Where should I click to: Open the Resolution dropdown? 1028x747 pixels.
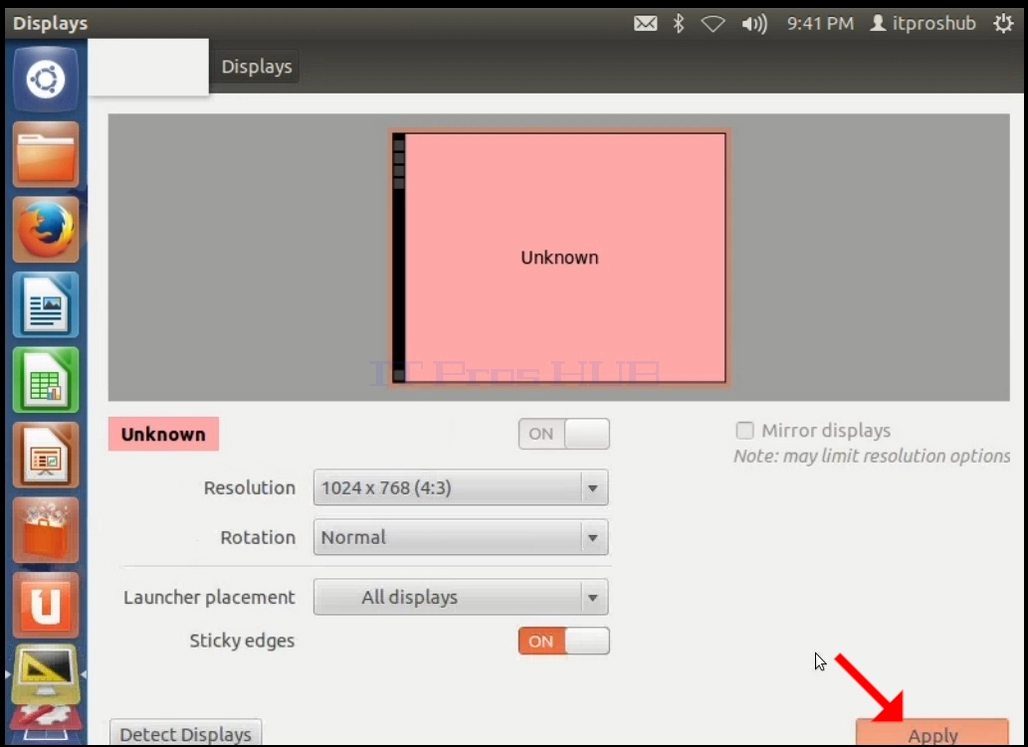[x=461, y=487]
